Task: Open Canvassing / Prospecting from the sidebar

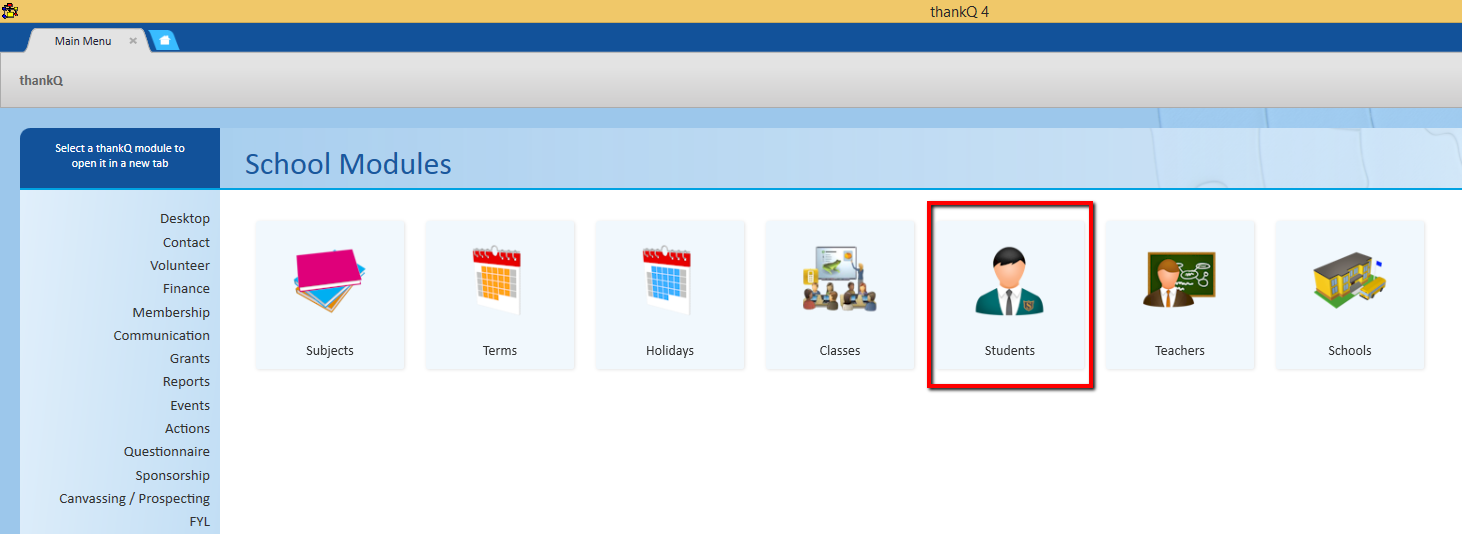Action: pyautogui.click(x=135, y=498)
